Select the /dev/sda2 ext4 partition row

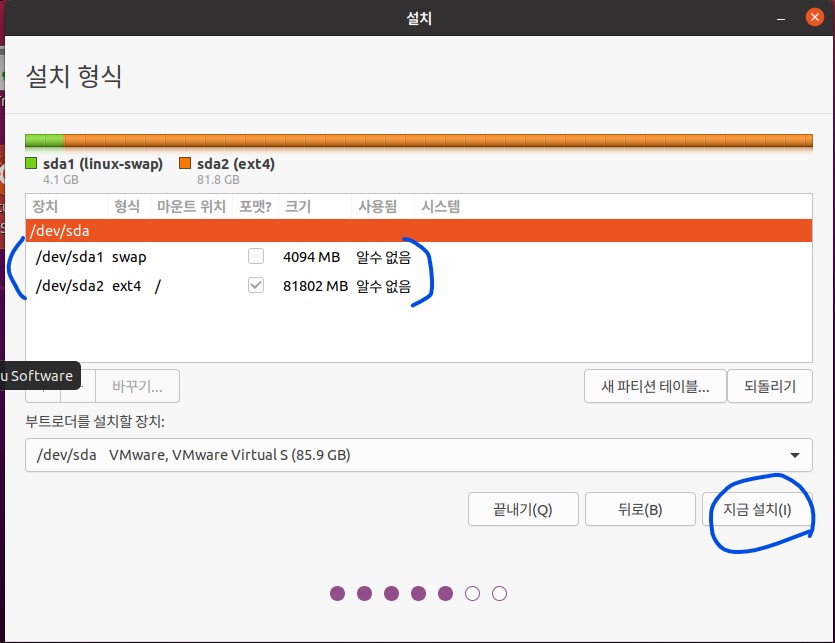[x=419, y=286]
